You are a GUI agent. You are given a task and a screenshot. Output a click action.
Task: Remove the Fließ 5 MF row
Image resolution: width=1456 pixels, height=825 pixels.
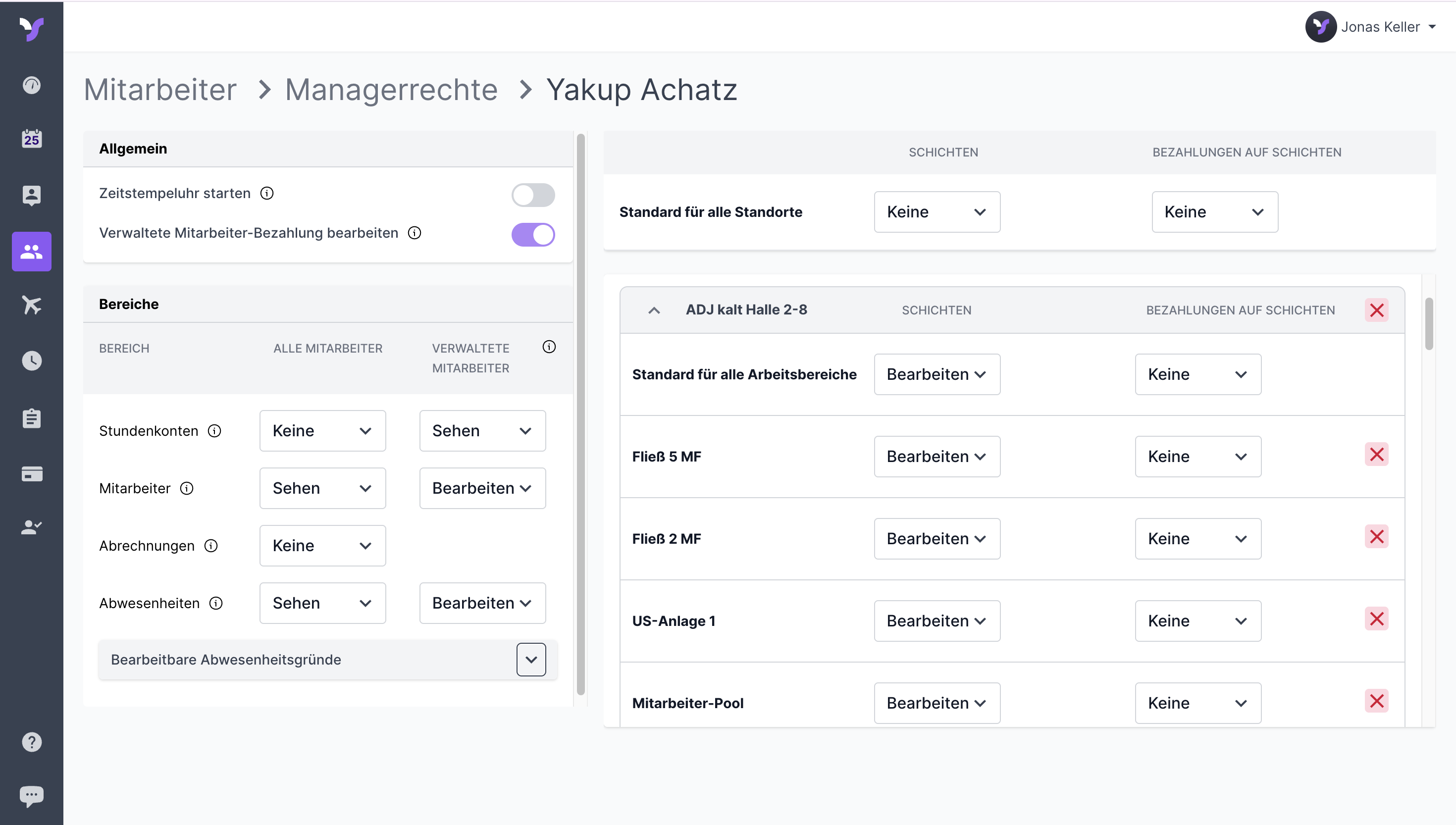click(1377, 455)
